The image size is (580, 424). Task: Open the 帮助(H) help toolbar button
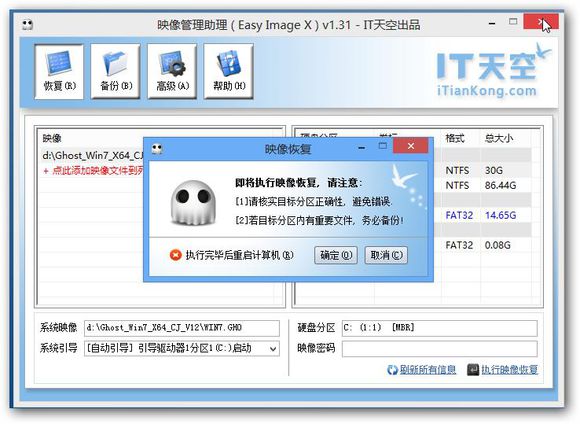point(229,72)
